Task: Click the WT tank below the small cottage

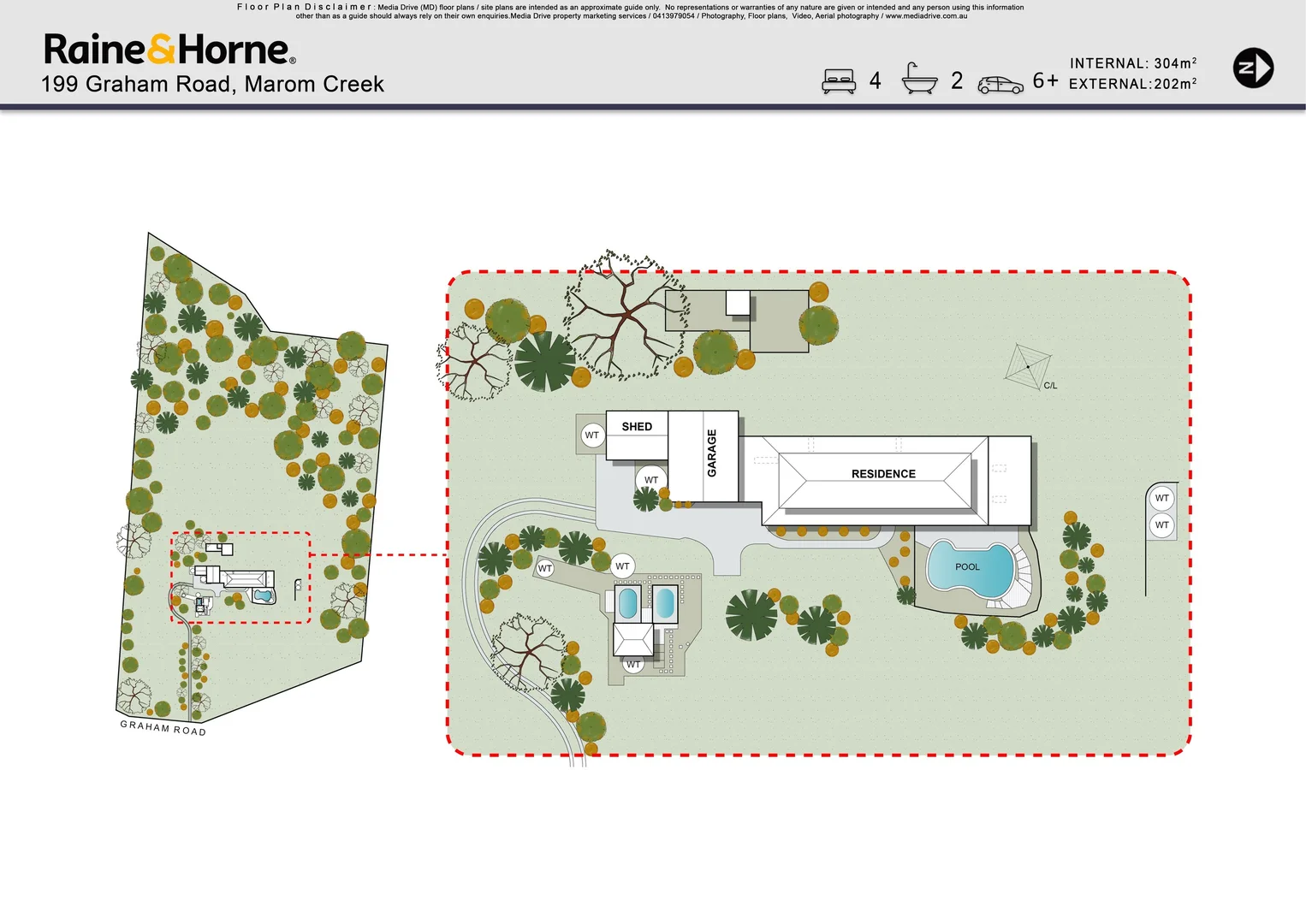Action: tap(633, 664)
